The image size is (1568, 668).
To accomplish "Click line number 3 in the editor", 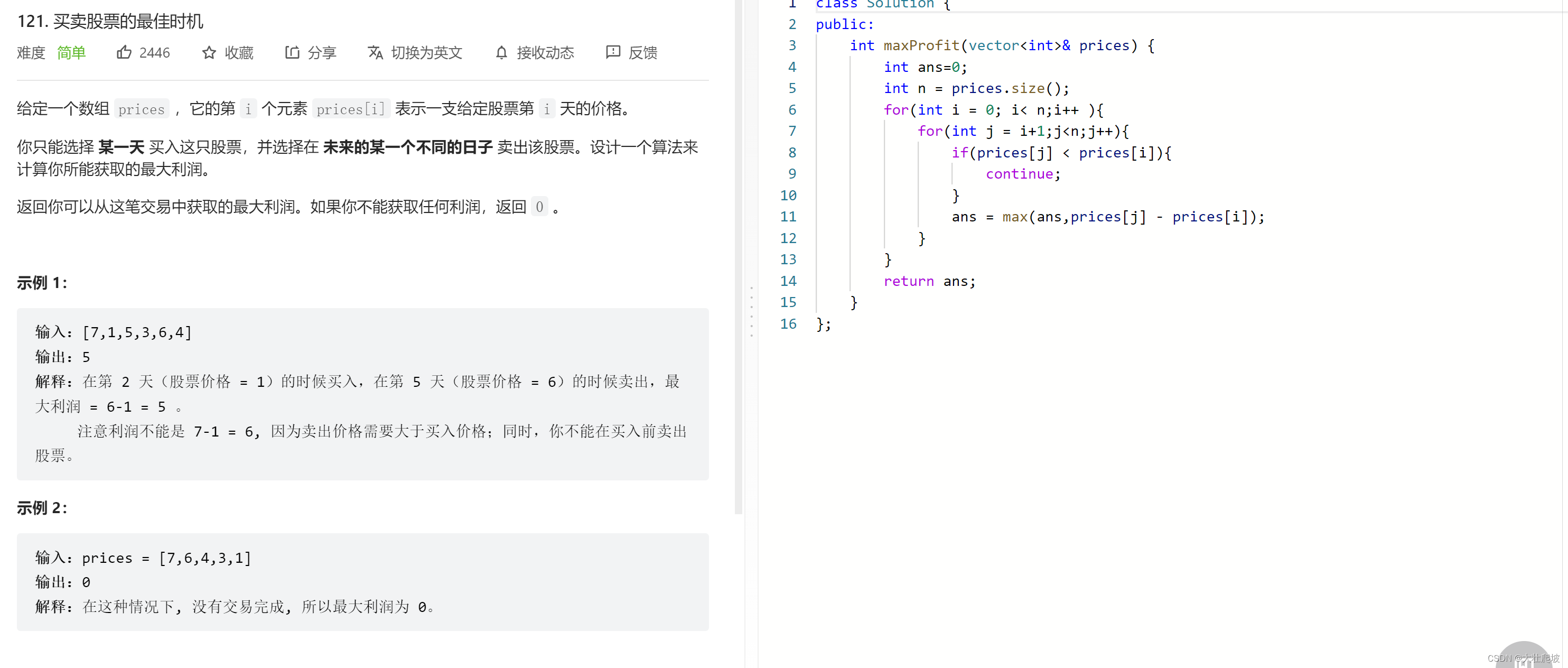I will (x=792, y=45).
